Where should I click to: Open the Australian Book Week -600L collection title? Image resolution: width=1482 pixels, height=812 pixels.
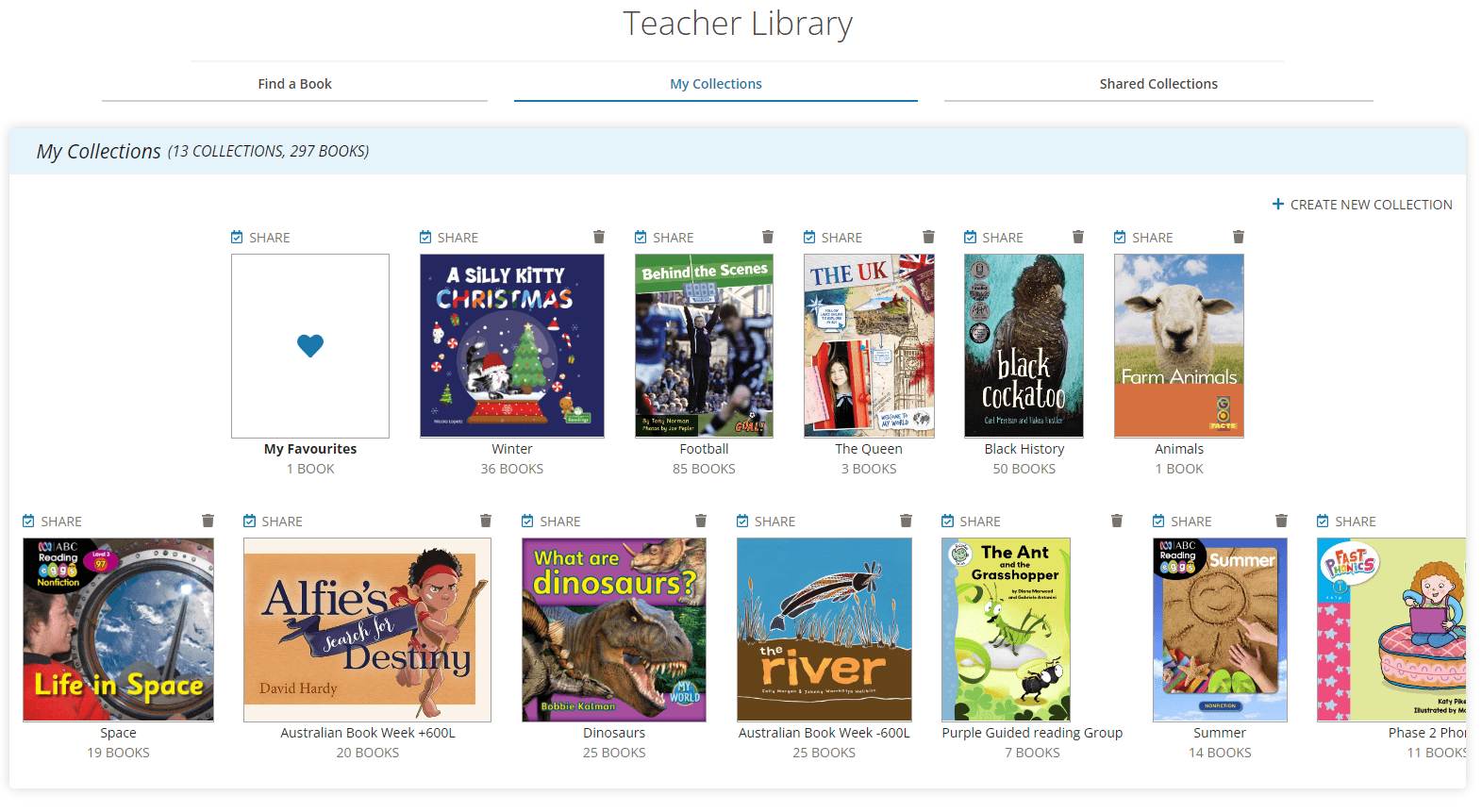tap(824, 733)
